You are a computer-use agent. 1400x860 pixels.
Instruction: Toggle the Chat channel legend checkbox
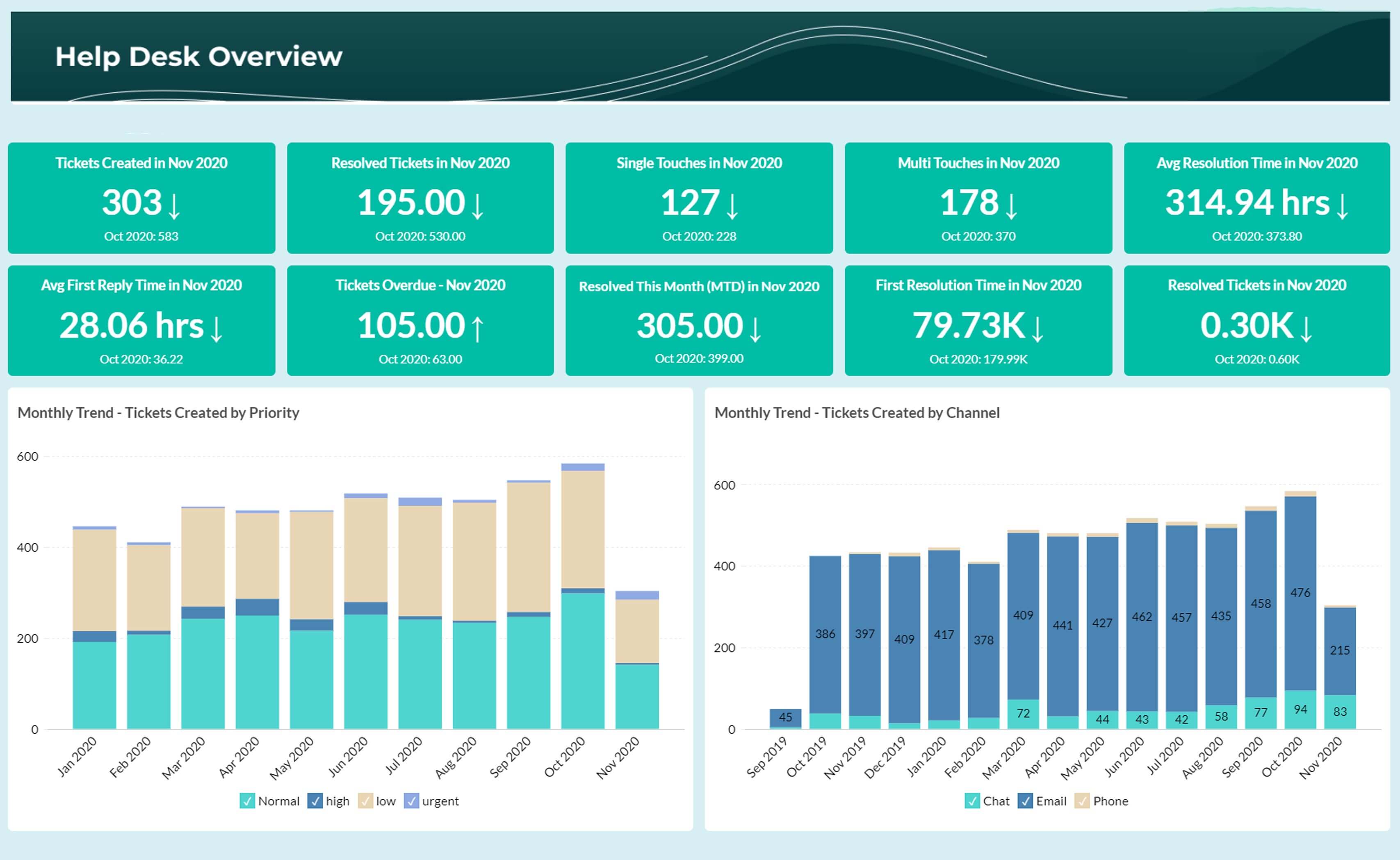tap(972, 801)
